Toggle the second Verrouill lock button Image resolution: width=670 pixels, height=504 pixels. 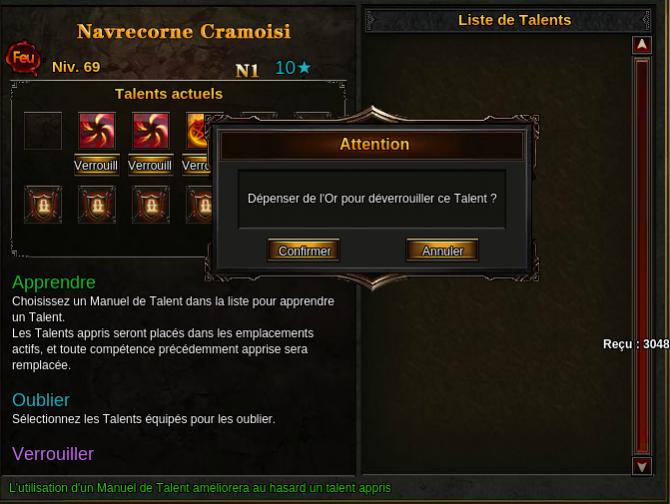click(150, 165)
